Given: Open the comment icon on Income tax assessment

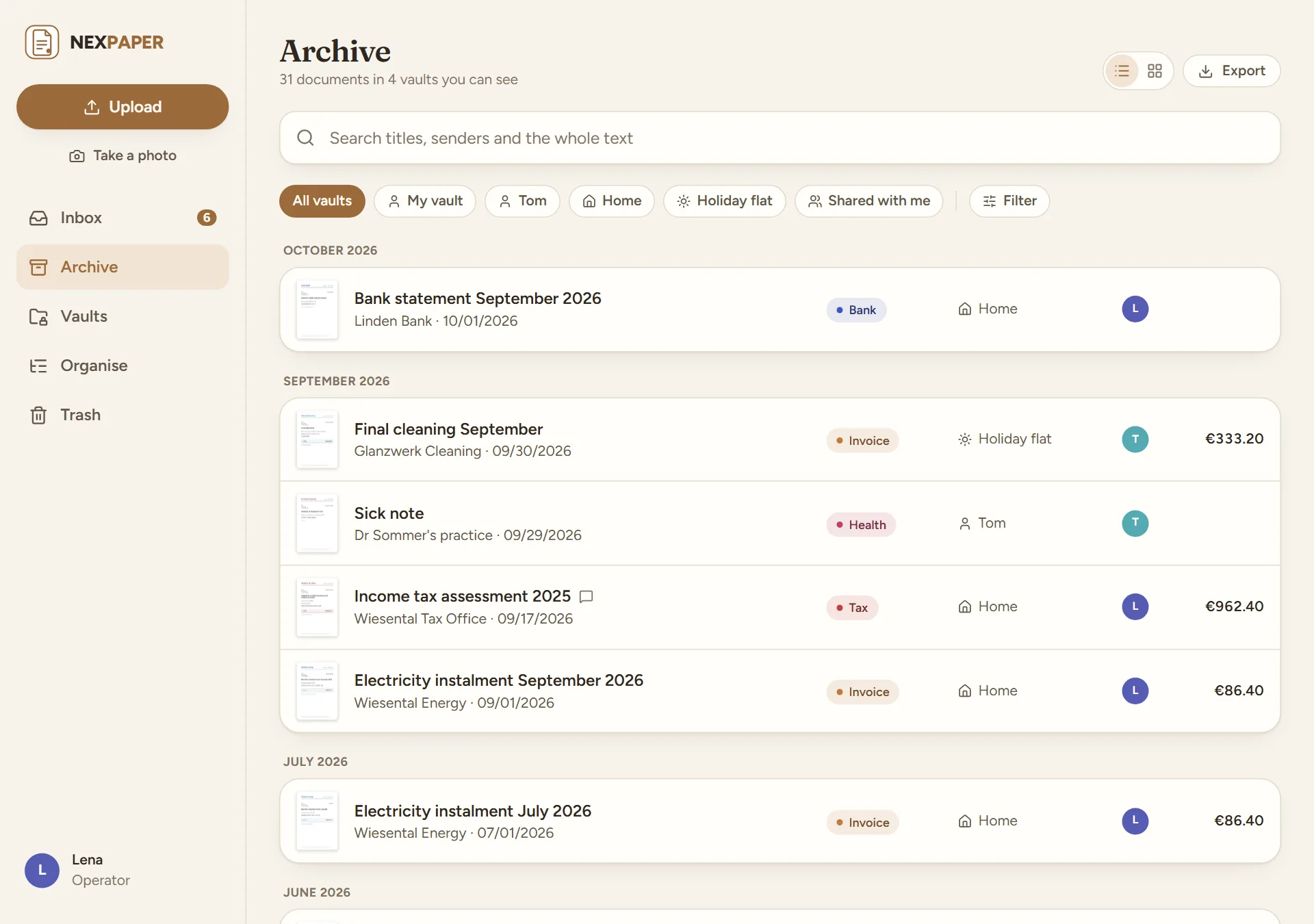Looking at the screenshot, I should tap(587, 596).
